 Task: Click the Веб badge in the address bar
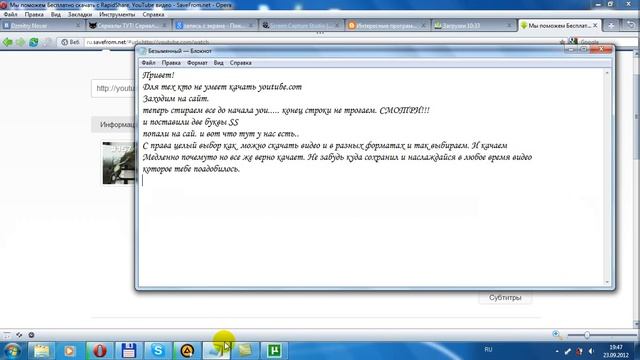70,42
